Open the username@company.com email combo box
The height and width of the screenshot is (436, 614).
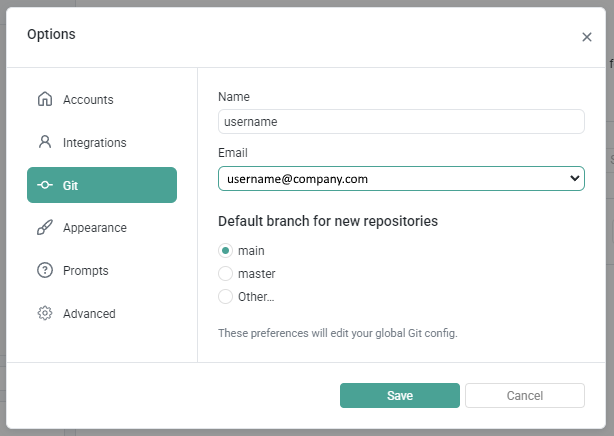[401, 179]
